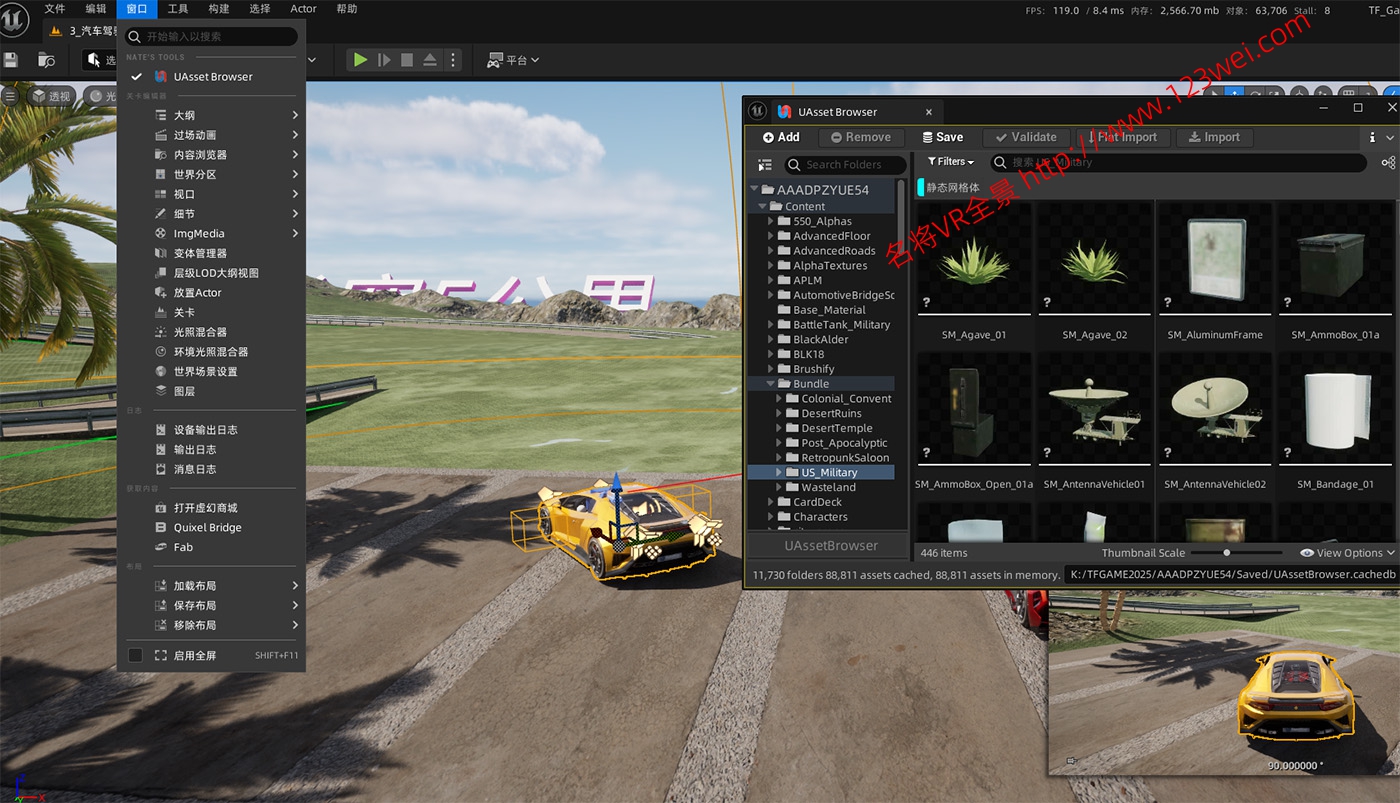
Task: Click the Save button in UAsset Browser
Action: tap(942, 137)
